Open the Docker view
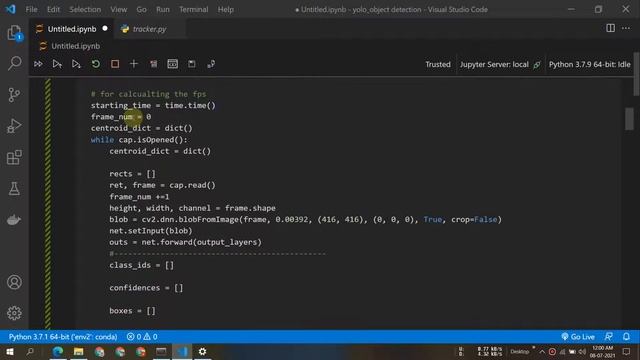Screen dimensions: 640x360 tap(14, 220)
